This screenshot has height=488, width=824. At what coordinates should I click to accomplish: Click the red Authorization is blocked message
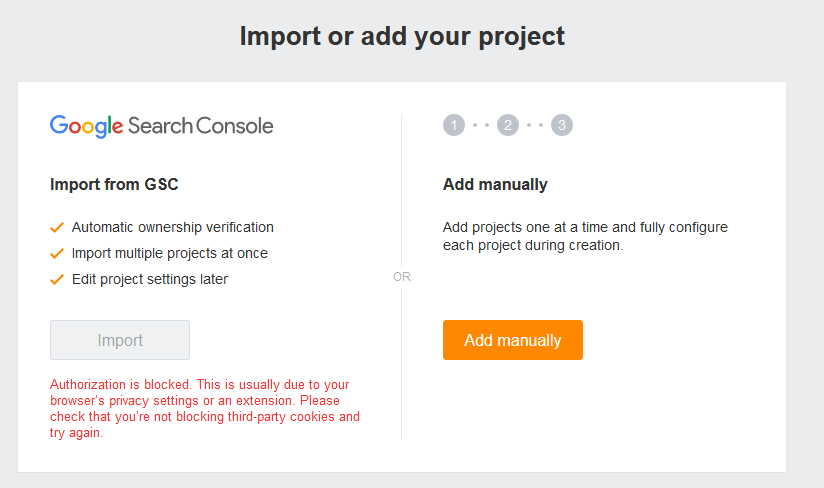(x=205, y=408)
